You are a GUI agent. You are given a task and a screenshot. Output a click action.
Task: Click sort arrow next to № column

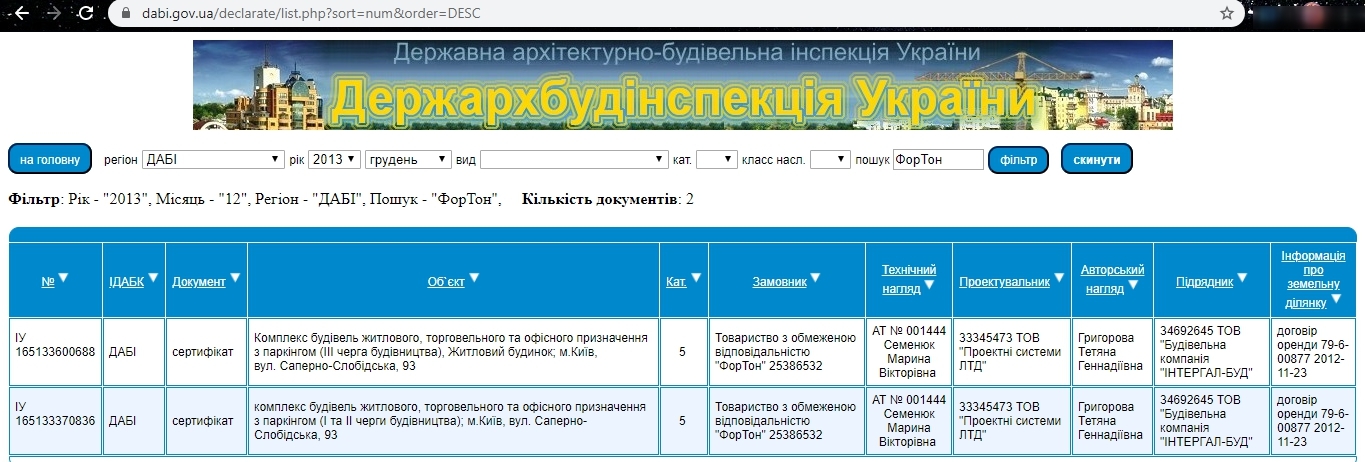click(x=63, y=278)
